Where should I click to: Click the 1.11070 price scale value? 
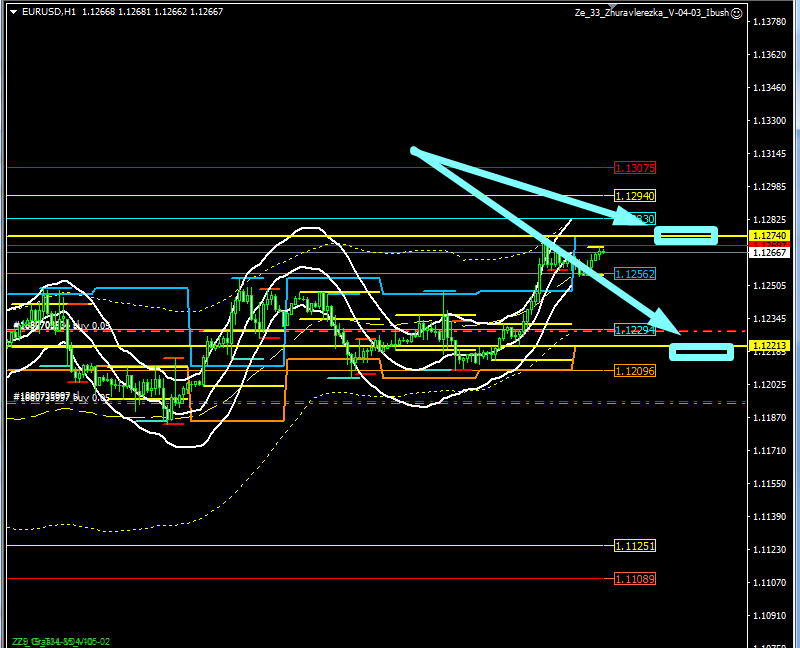[x=769, y=583]
